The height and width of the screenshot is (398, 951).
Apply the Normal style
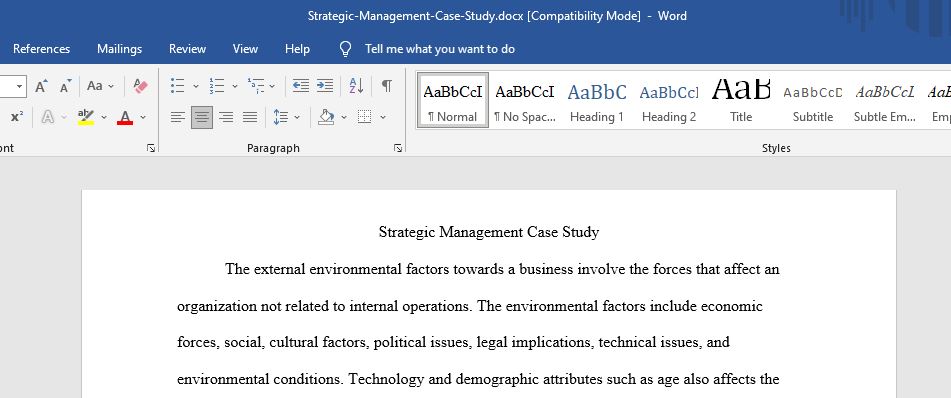tap(452, 101)
